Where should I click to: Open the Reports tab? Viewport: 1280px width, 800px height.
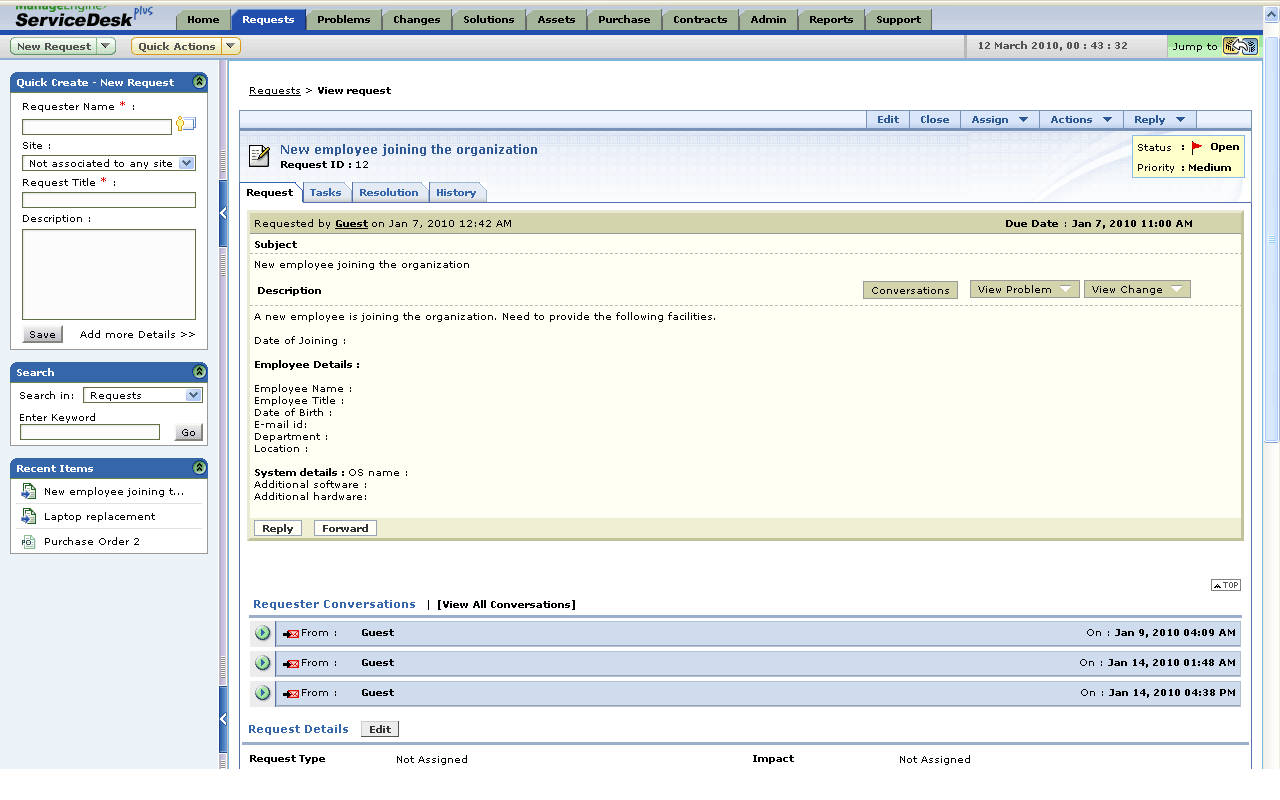pos(831,20)
